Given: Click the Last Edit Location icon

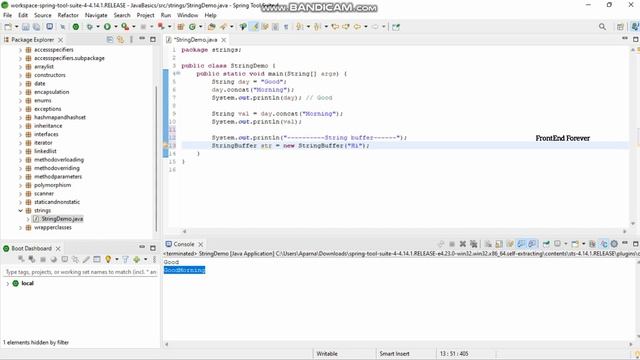Looking at the screenshot, I should point(336,27).
